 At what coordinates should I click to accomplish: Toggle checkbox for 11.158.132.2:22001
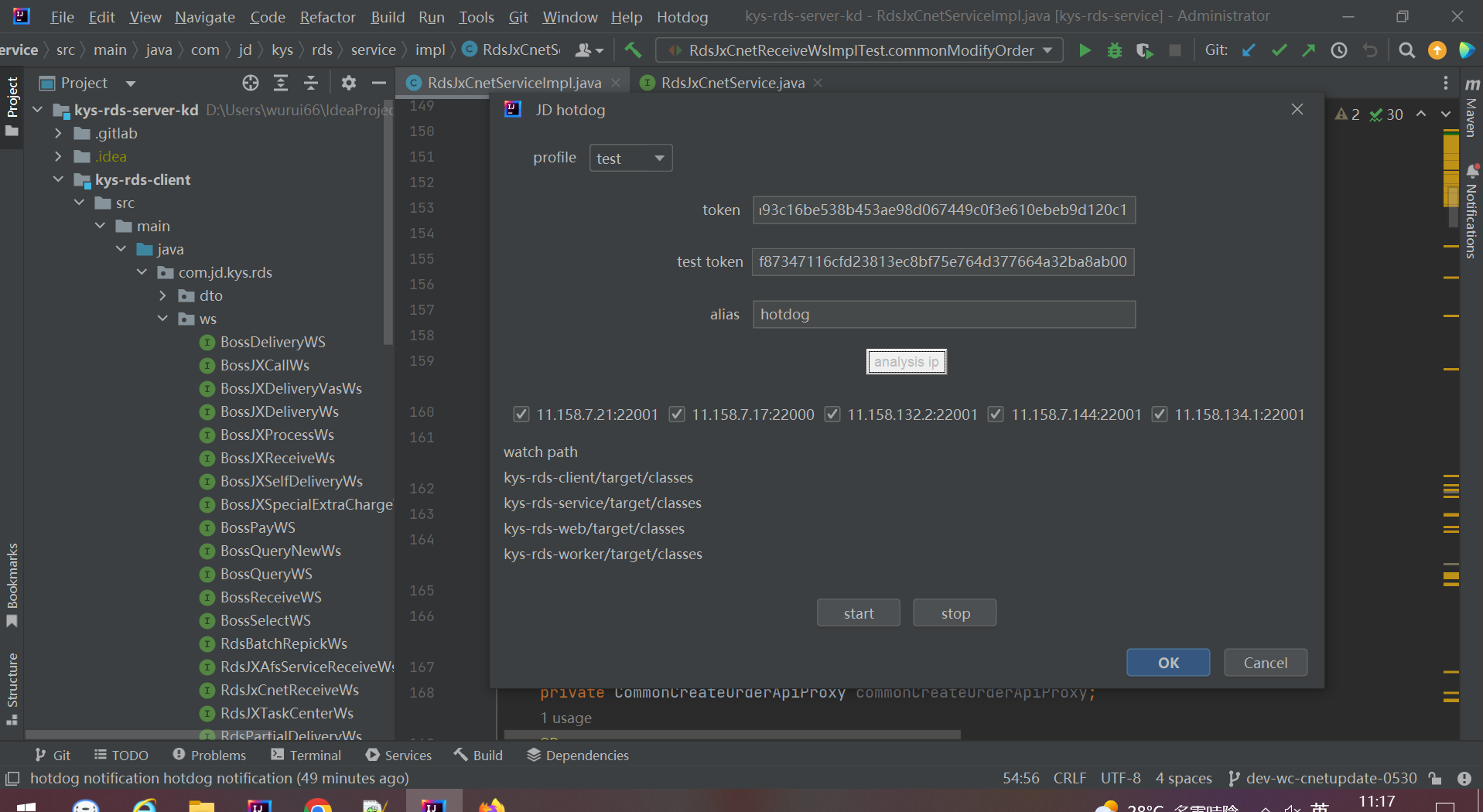[x=832, y=415]
